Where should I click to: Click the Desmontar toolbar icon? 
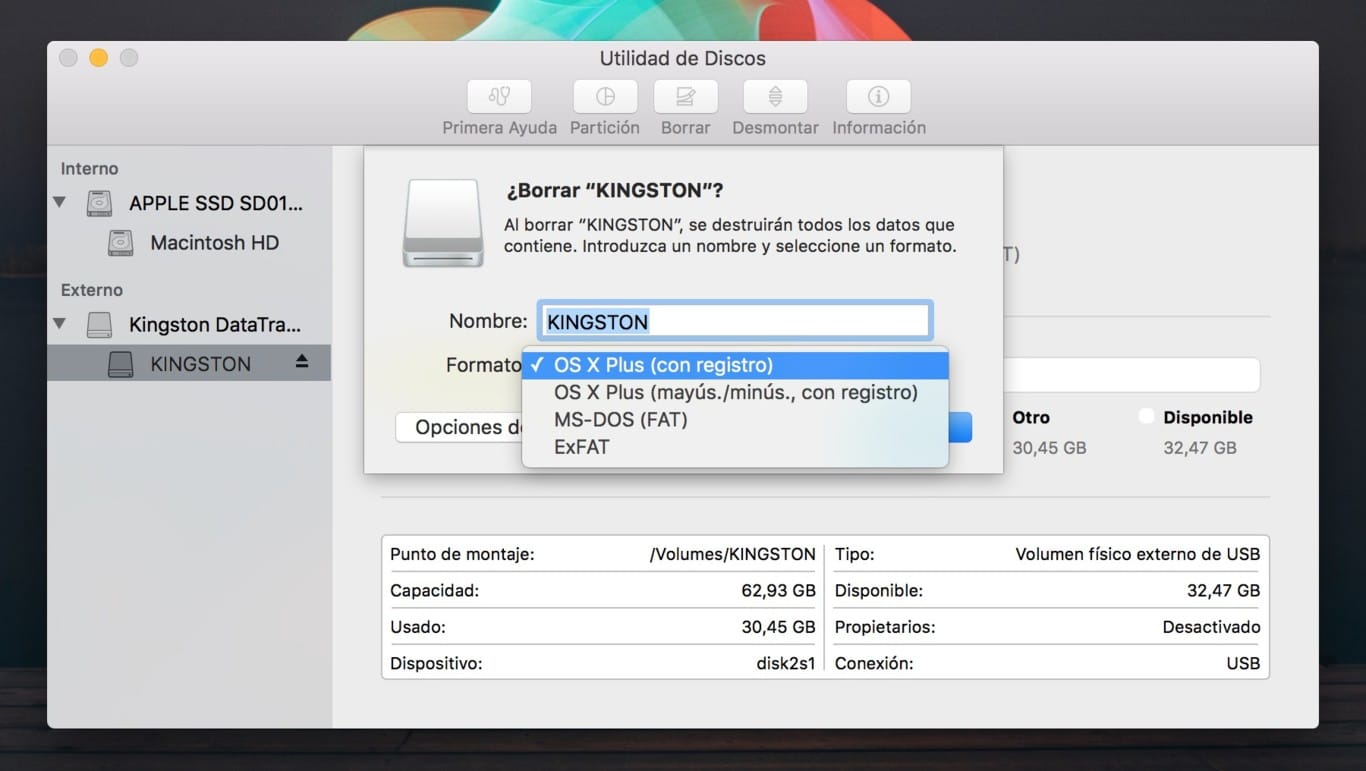point(775,97)
